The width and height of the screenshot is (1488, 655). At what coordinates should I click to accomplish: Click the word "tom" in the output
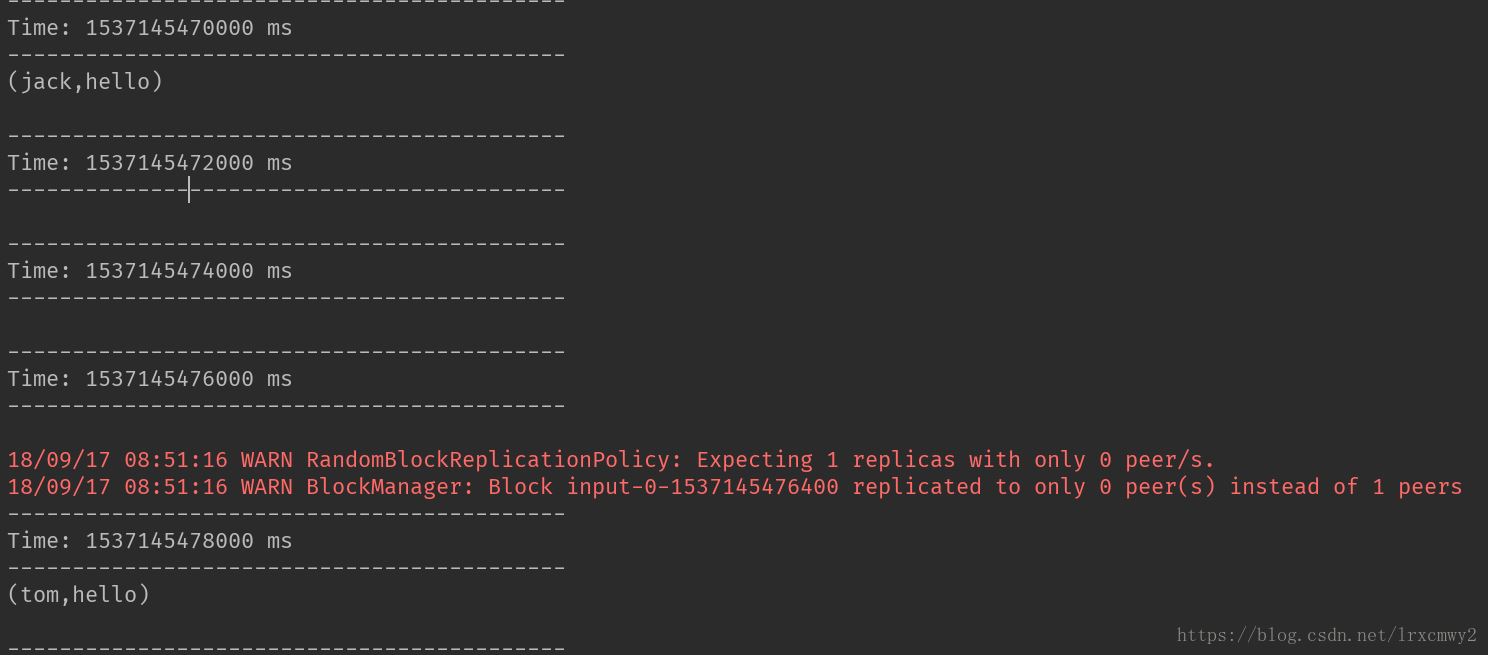click(40, 595)
